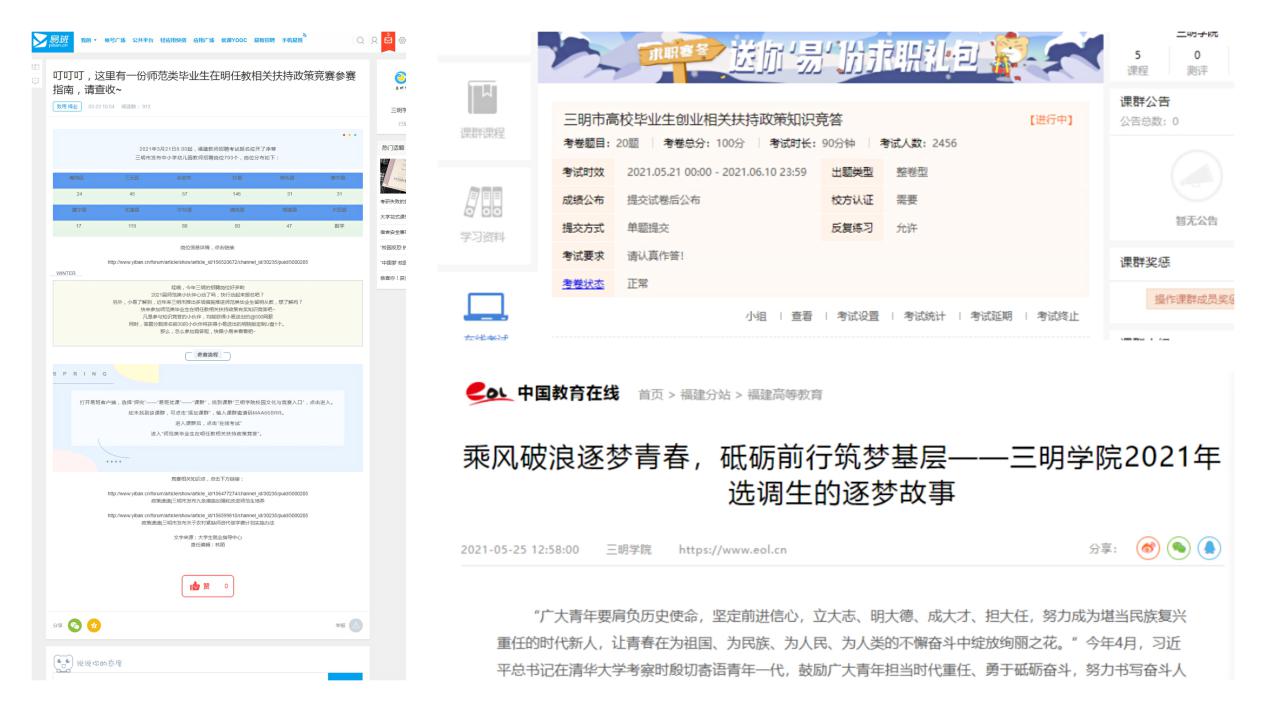Click the 小组 exam action link
This screenshot has height=712, width=1266.
pyautogui.click(x=756, y=316)
